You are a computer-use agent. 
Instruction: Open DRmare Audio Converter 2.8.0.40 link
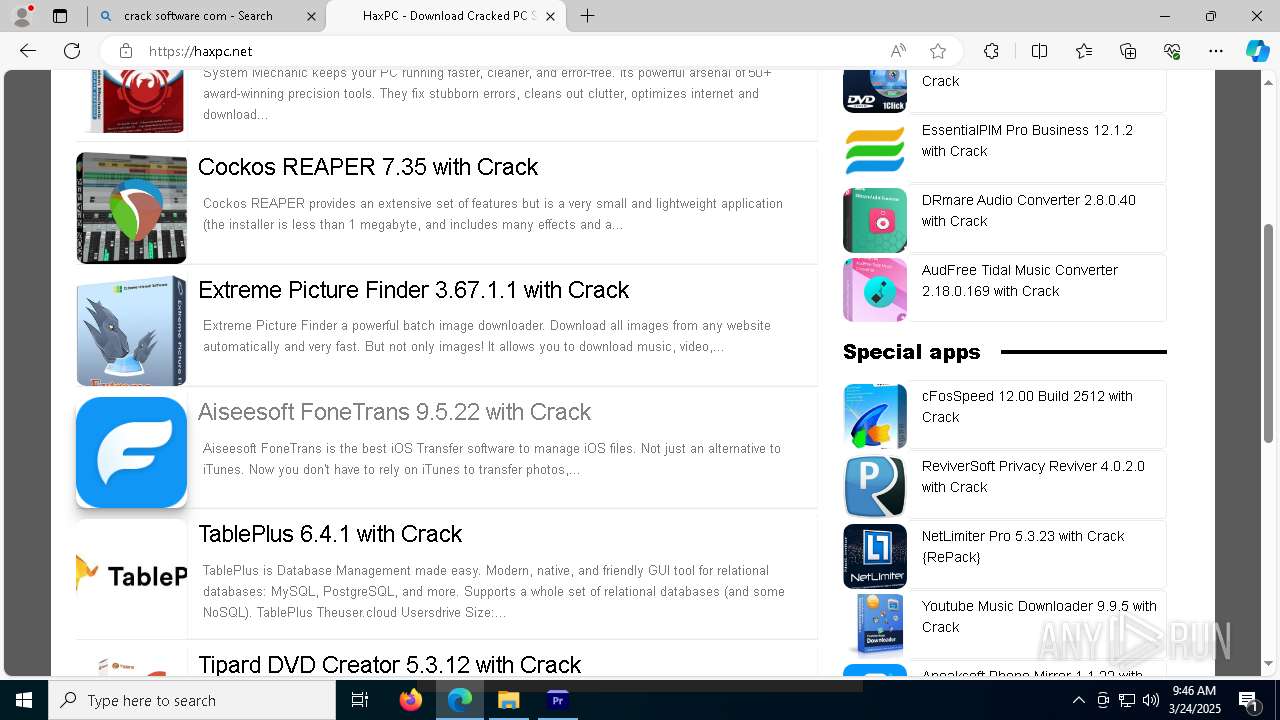(1028, 211)
